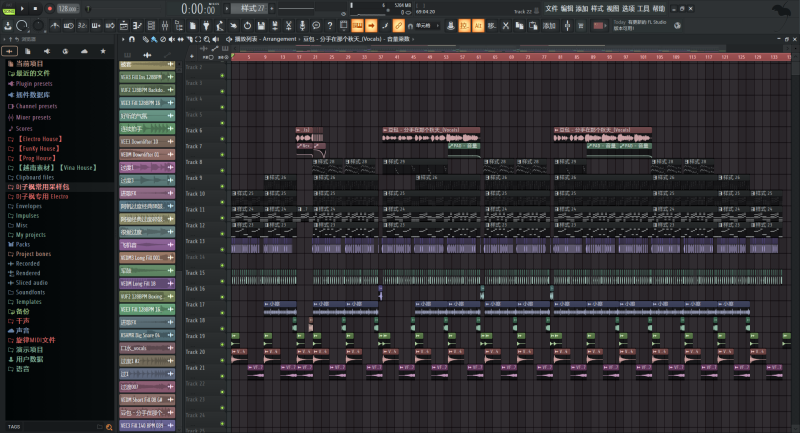Toggle the Track 10 mute LED
Image resolution: width=800 pixels, height=433 pixels.
pos(222,202)
